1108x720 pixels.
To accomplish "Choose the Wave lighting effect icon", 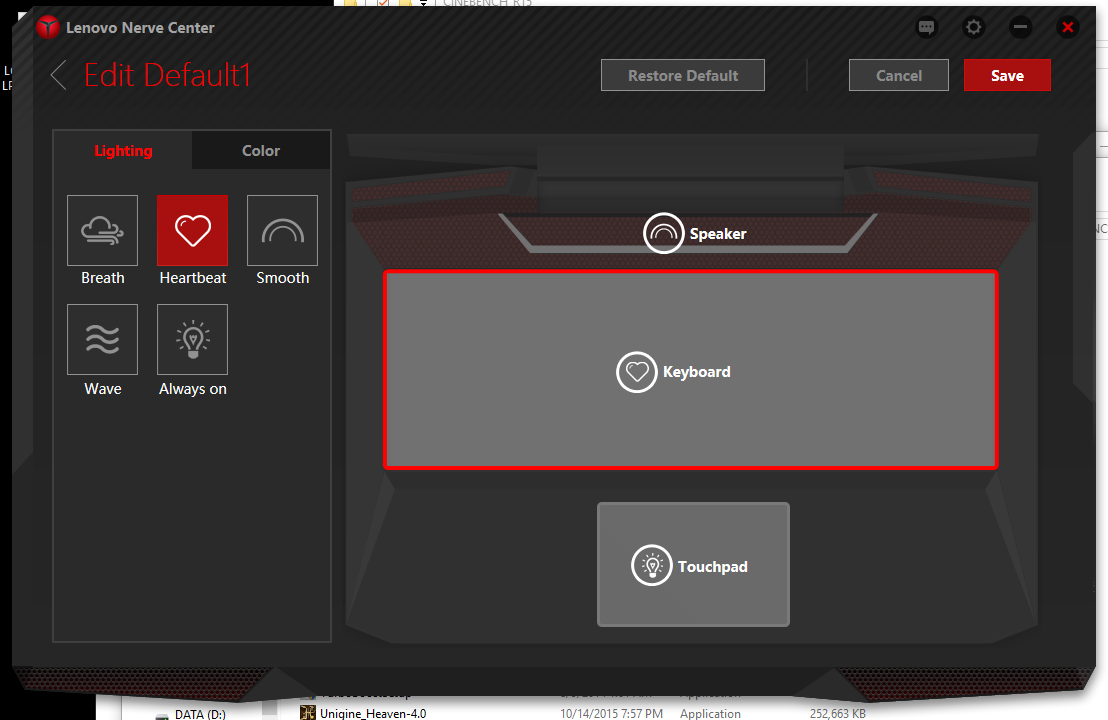I will coord(102,339).
